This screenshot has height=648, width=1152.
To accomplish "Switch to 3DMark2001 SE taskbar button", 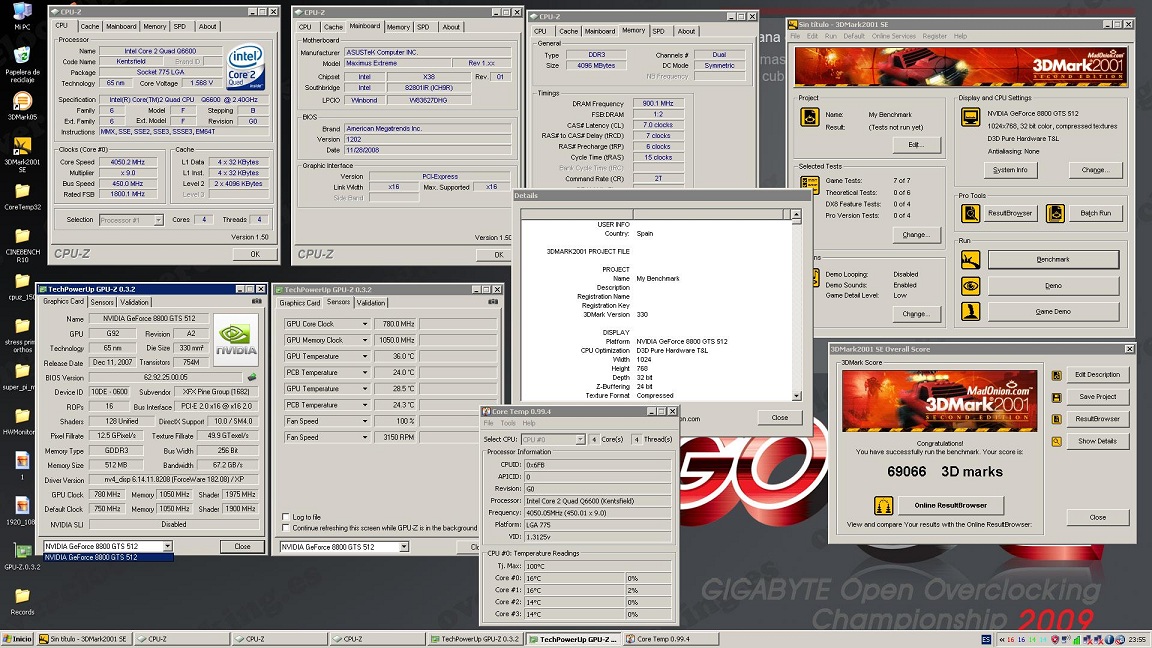I will pos(85,639).
